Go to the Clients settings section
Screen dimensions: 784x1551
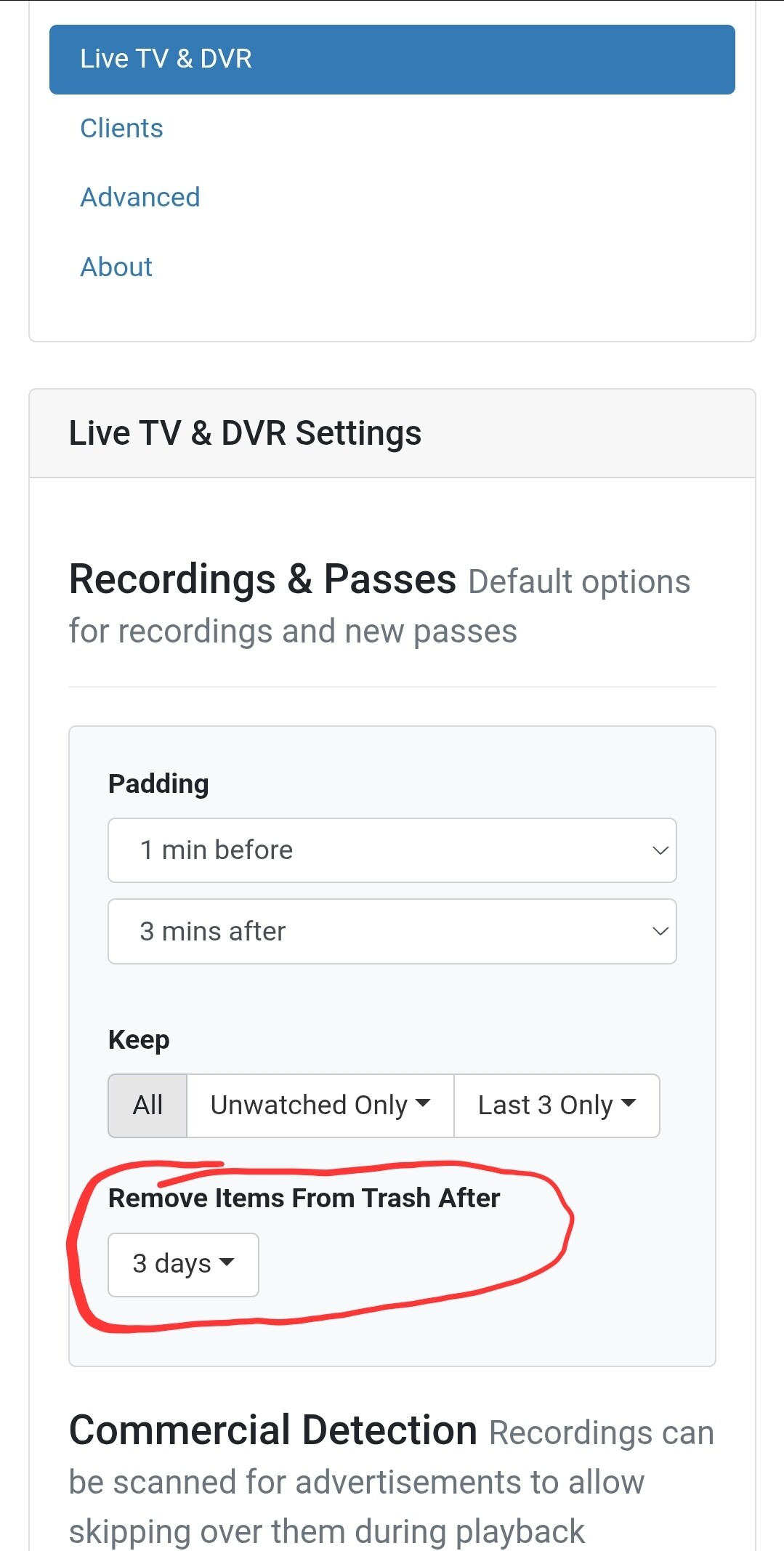point(121,128)
